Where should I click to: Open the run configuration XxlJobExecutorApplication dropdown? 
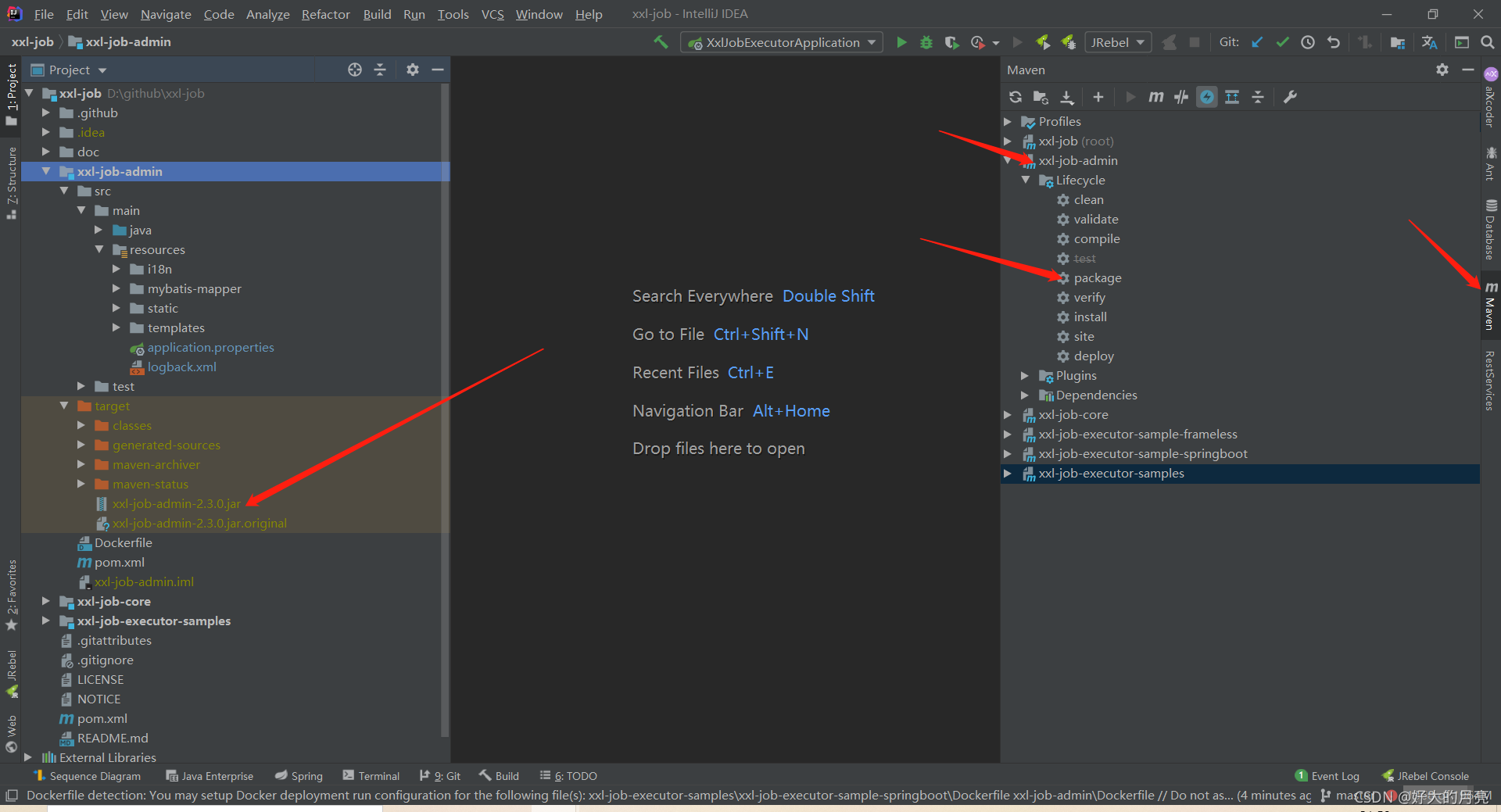click(782, 42)
